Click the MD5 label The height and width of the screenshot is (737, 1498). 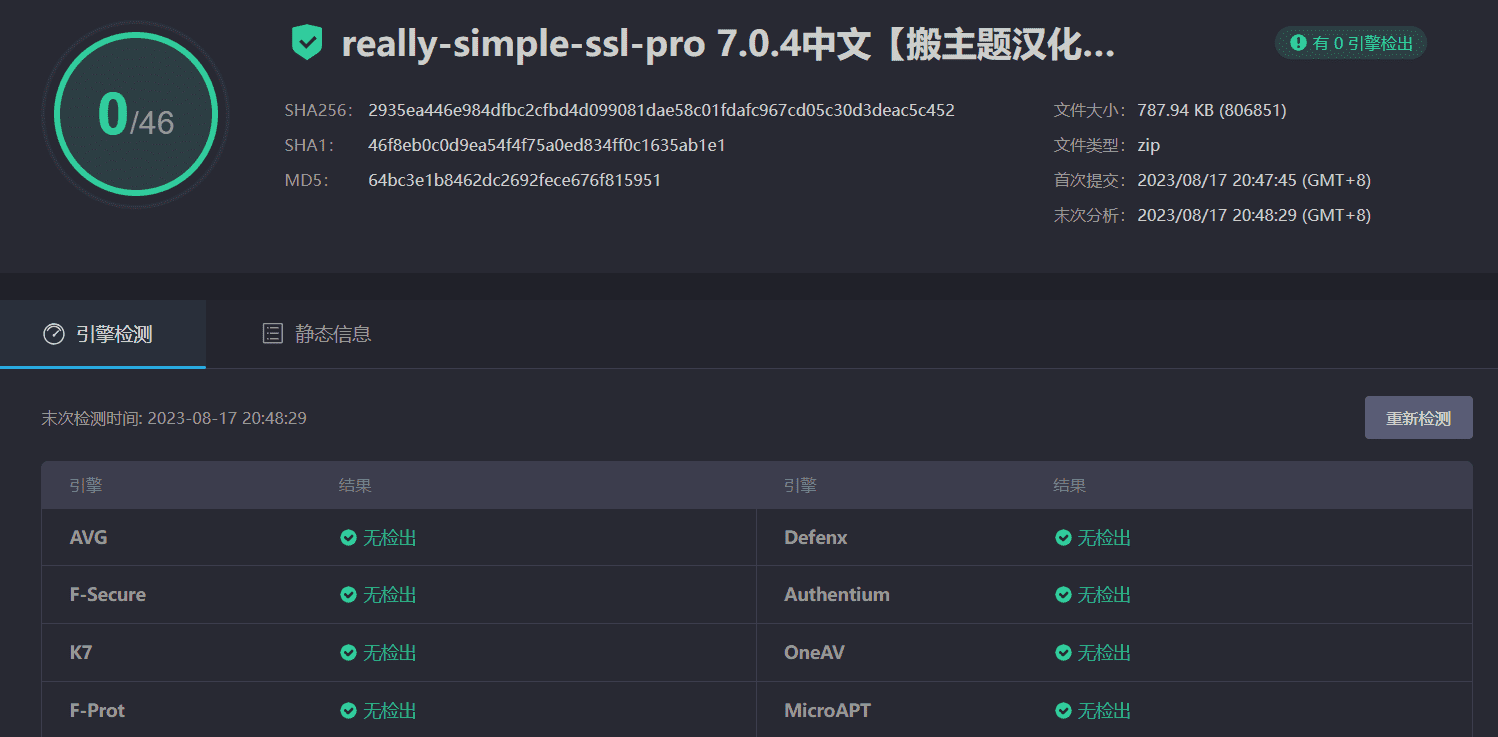coord(306,180)
